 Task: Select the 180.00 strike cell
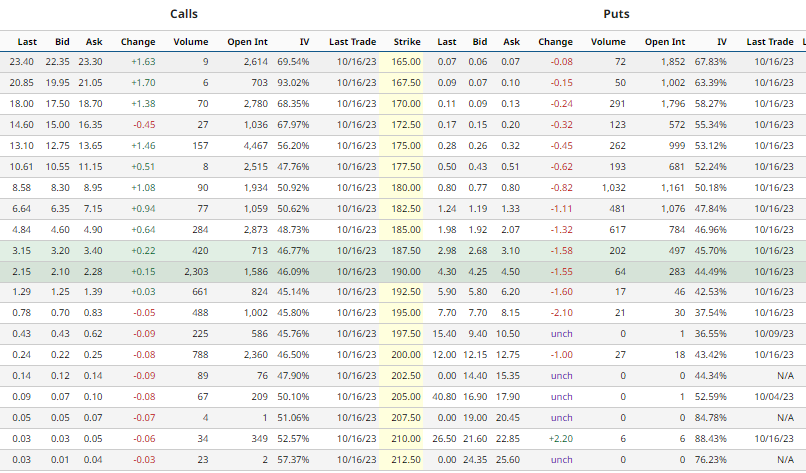401,188
